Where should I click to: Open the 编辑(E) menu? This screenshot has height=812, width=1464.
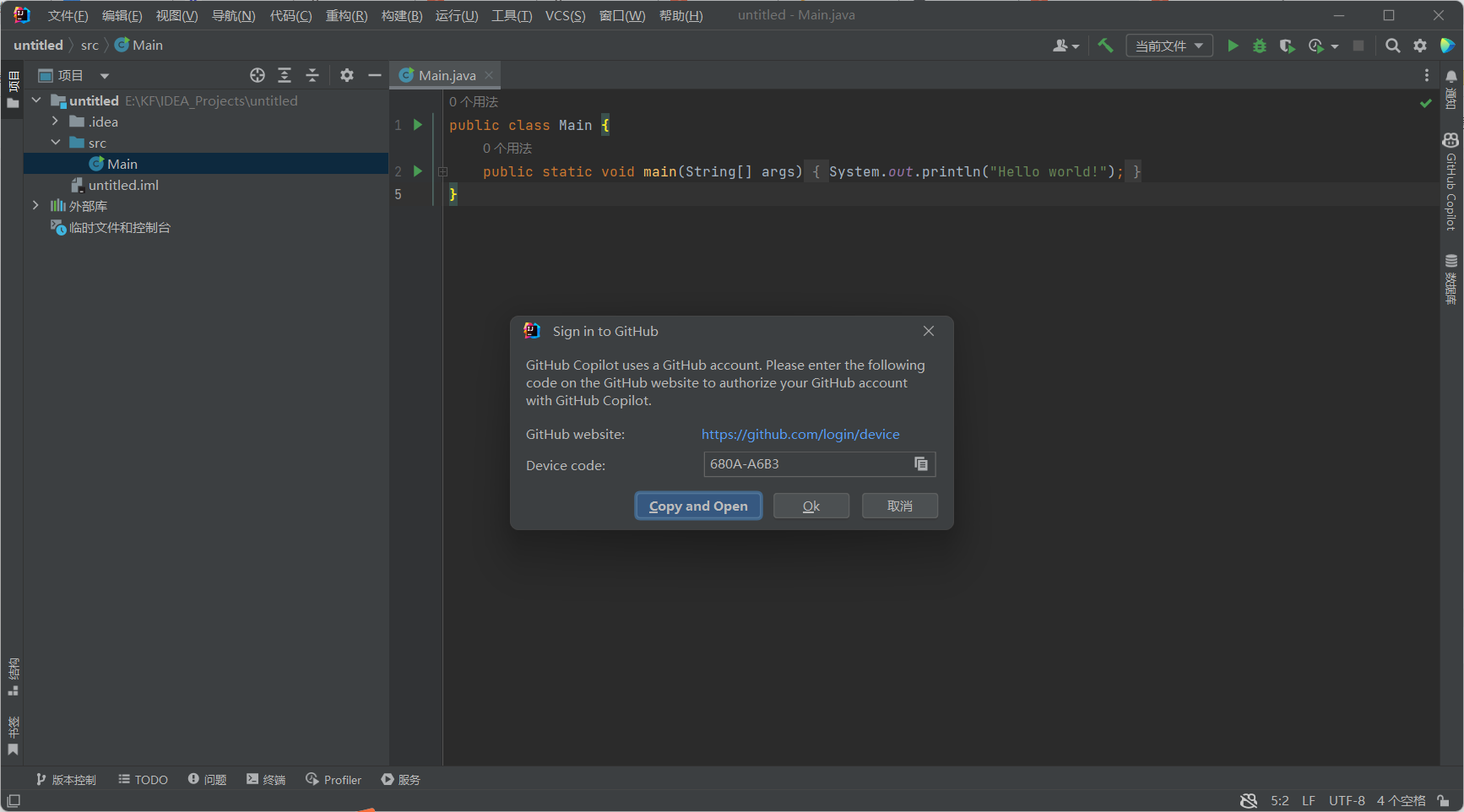tap(122, 16)
